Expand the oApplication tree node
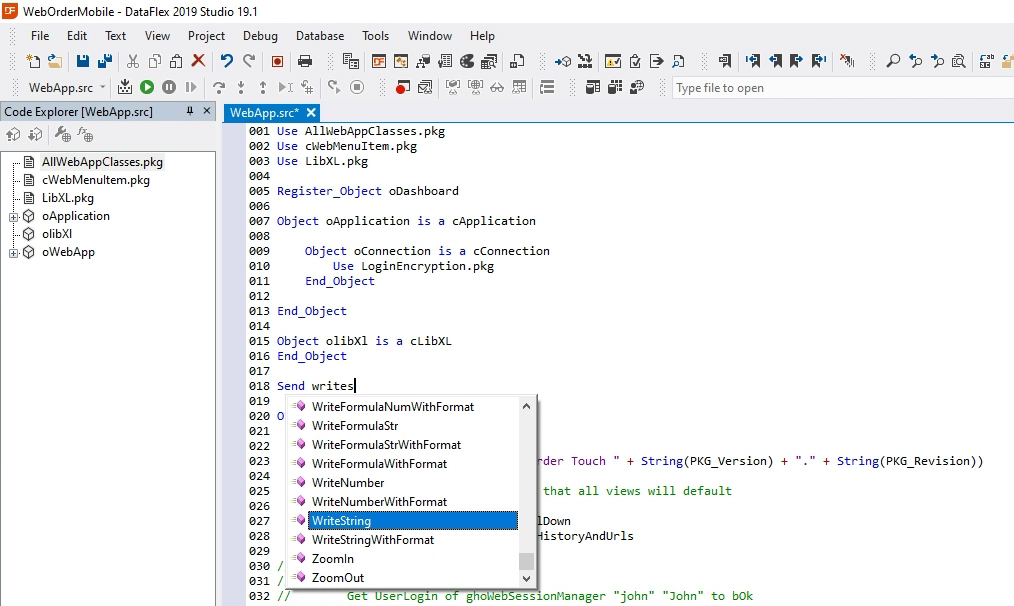Image resolution: width=1014 pixels, height=606 pixels. (14, 217)
